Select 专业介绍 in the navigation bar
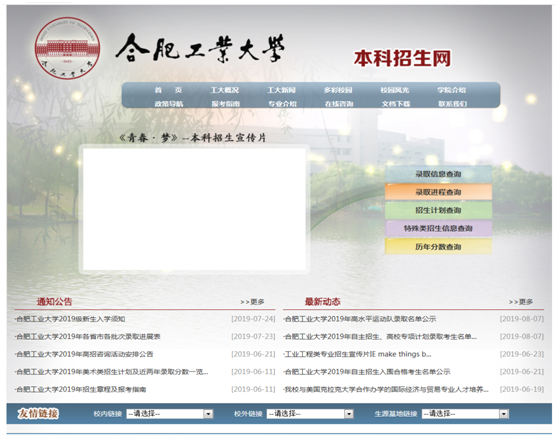 point(283,104)
